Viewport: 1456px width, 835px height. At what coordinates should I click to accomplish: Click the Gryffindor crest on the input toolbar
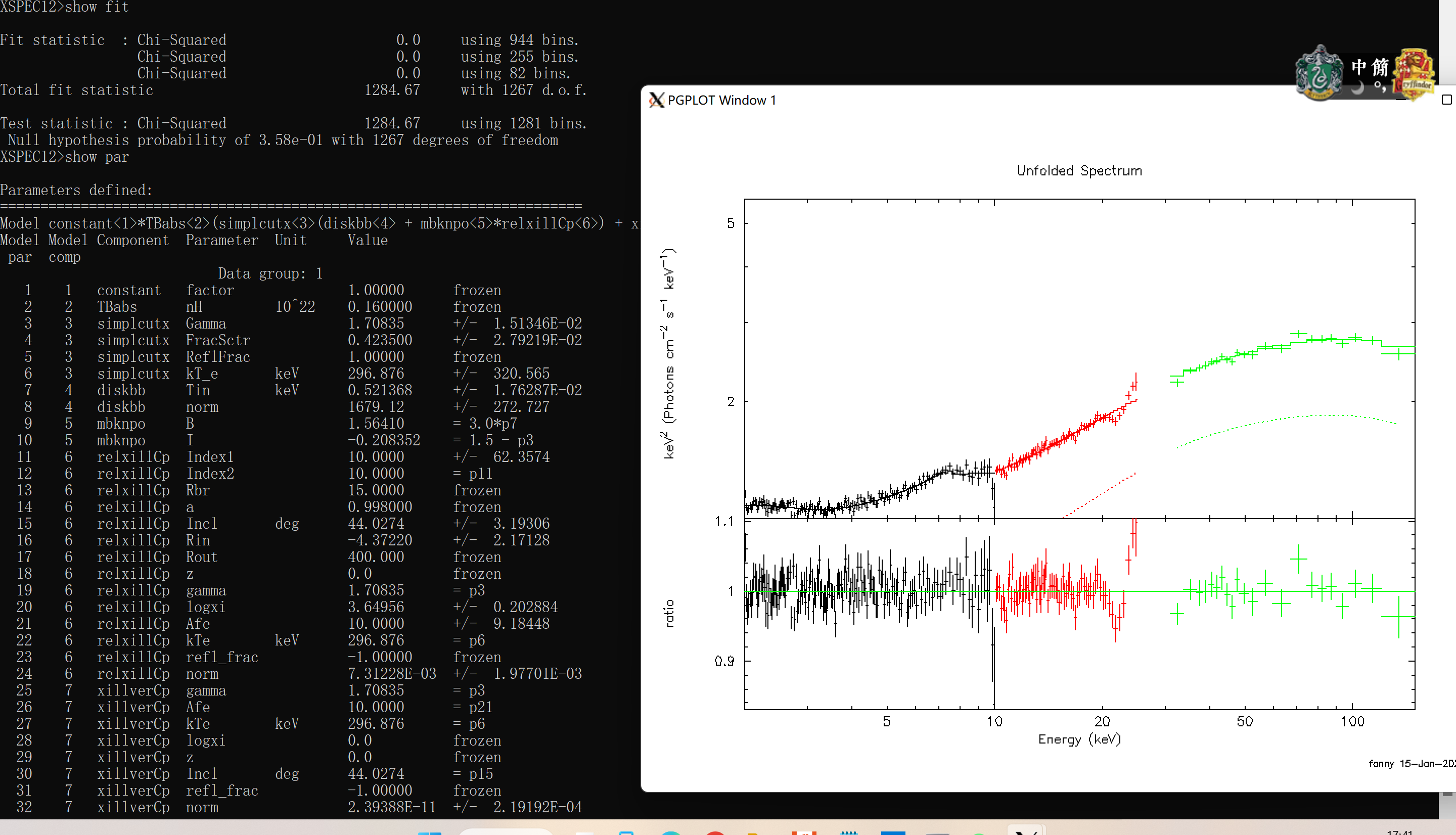(1414, 75)
